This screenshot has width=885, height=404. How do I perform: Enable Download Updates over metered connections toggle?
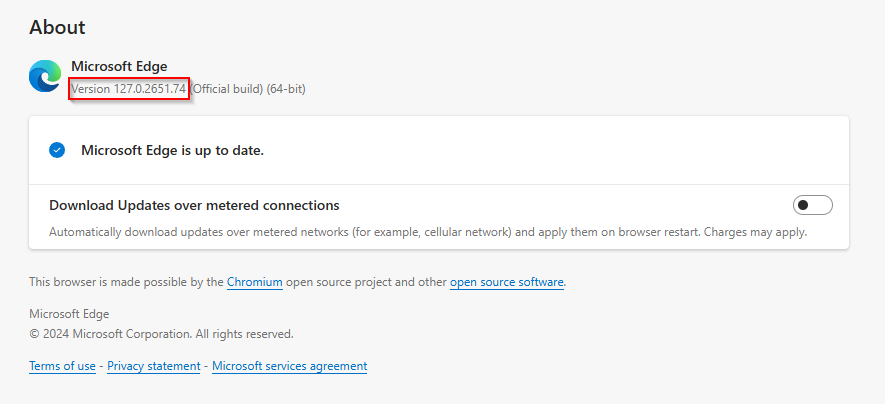pyautogui.click(x=813, y=205)
